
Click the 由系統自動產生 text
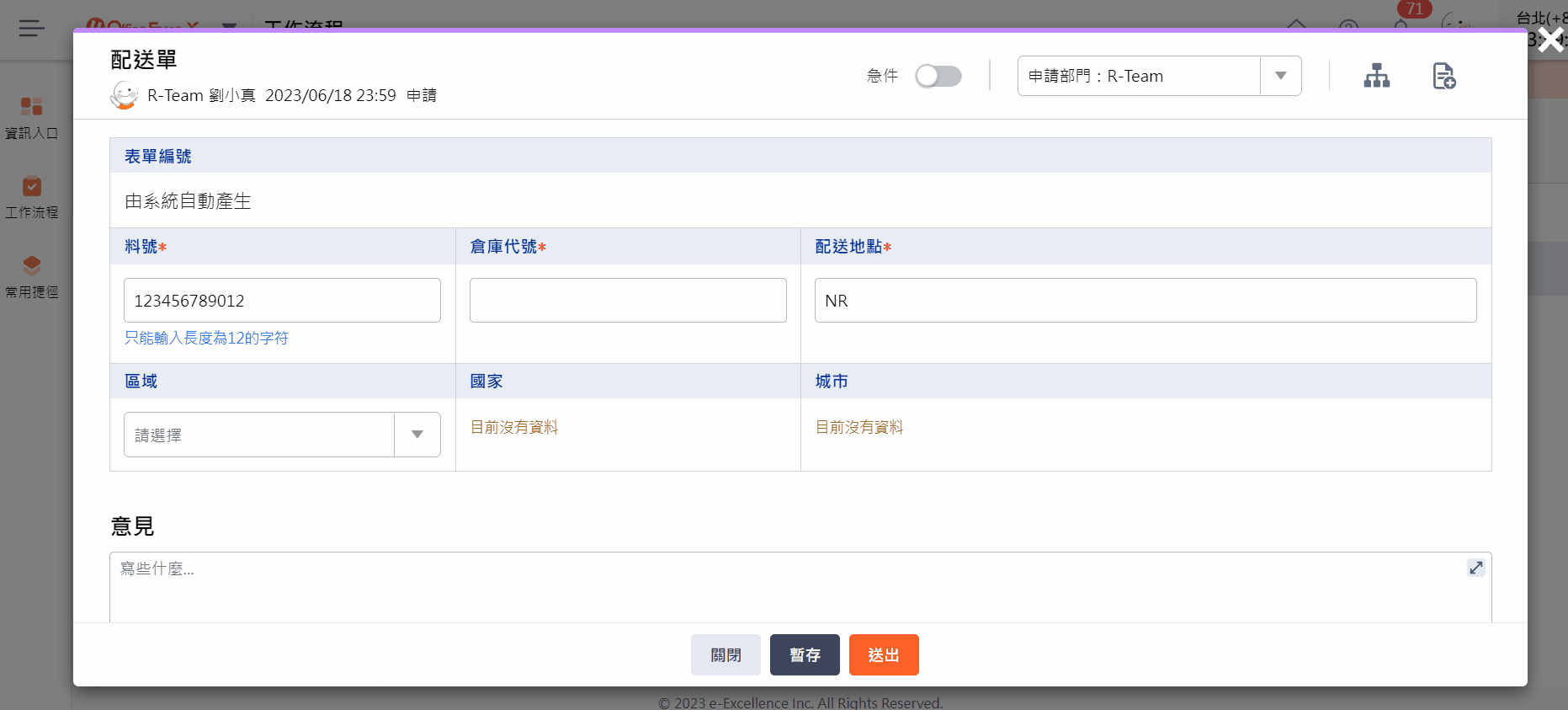[x=188, y=201]
